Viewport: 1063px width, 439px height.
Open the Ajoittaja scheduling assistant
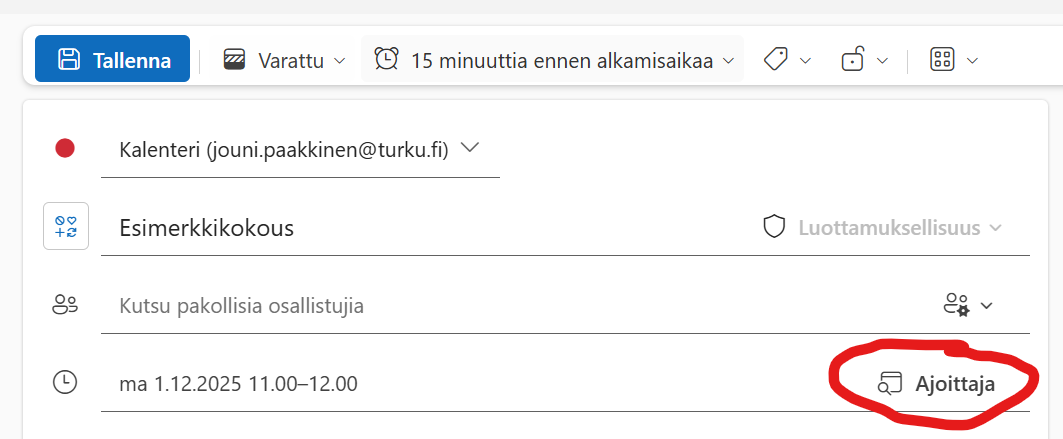click(937, 383)
